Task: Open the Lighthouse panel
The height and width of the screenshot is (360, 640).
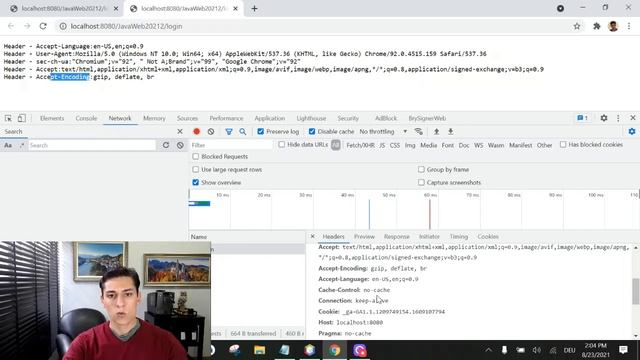Action: point(311,118)
